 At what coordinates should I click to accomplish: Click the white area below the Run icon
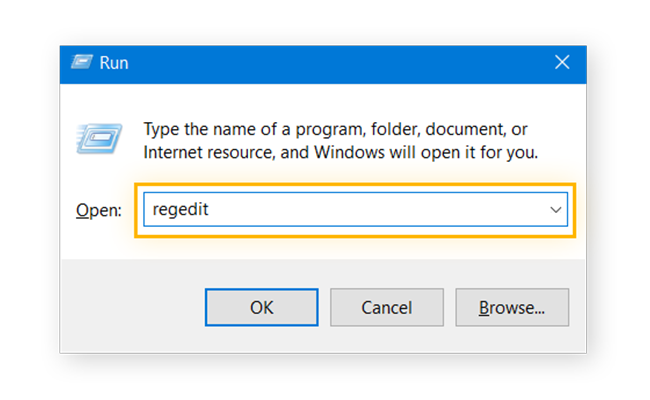click(x=99, y=174)
